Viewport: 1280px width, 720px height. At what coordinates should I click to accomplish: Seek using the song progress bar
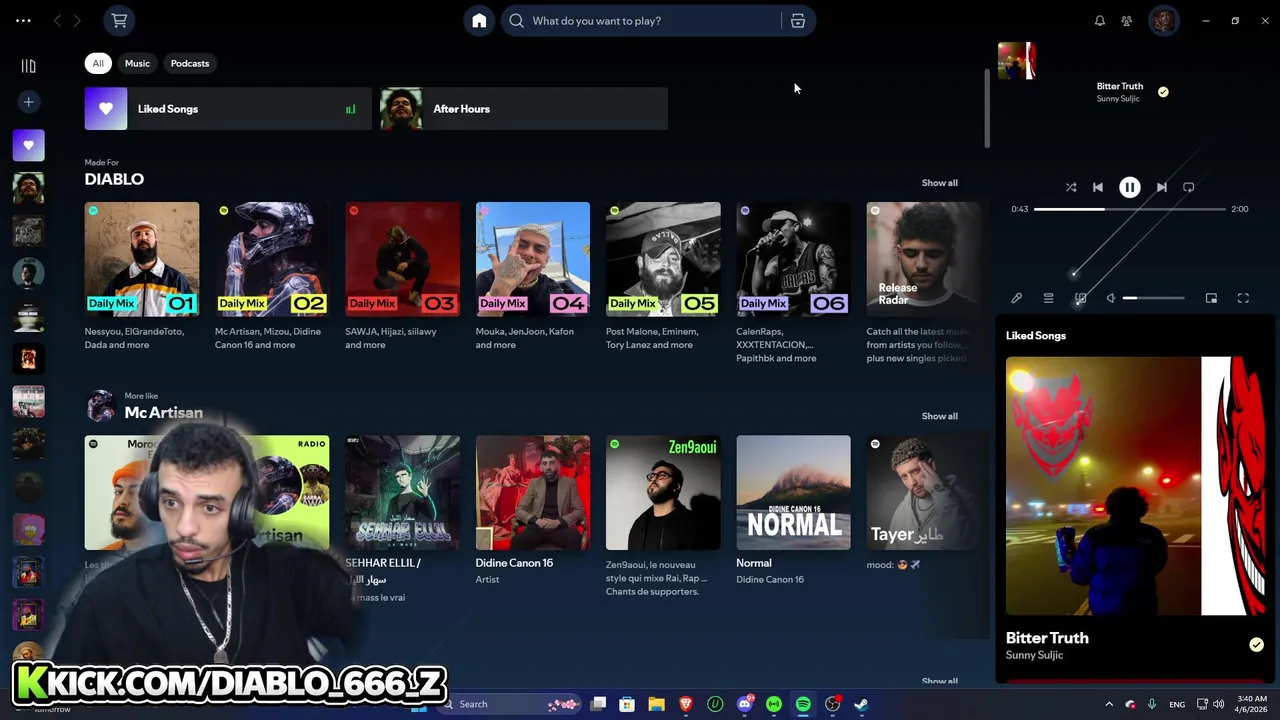point(1130,209)
